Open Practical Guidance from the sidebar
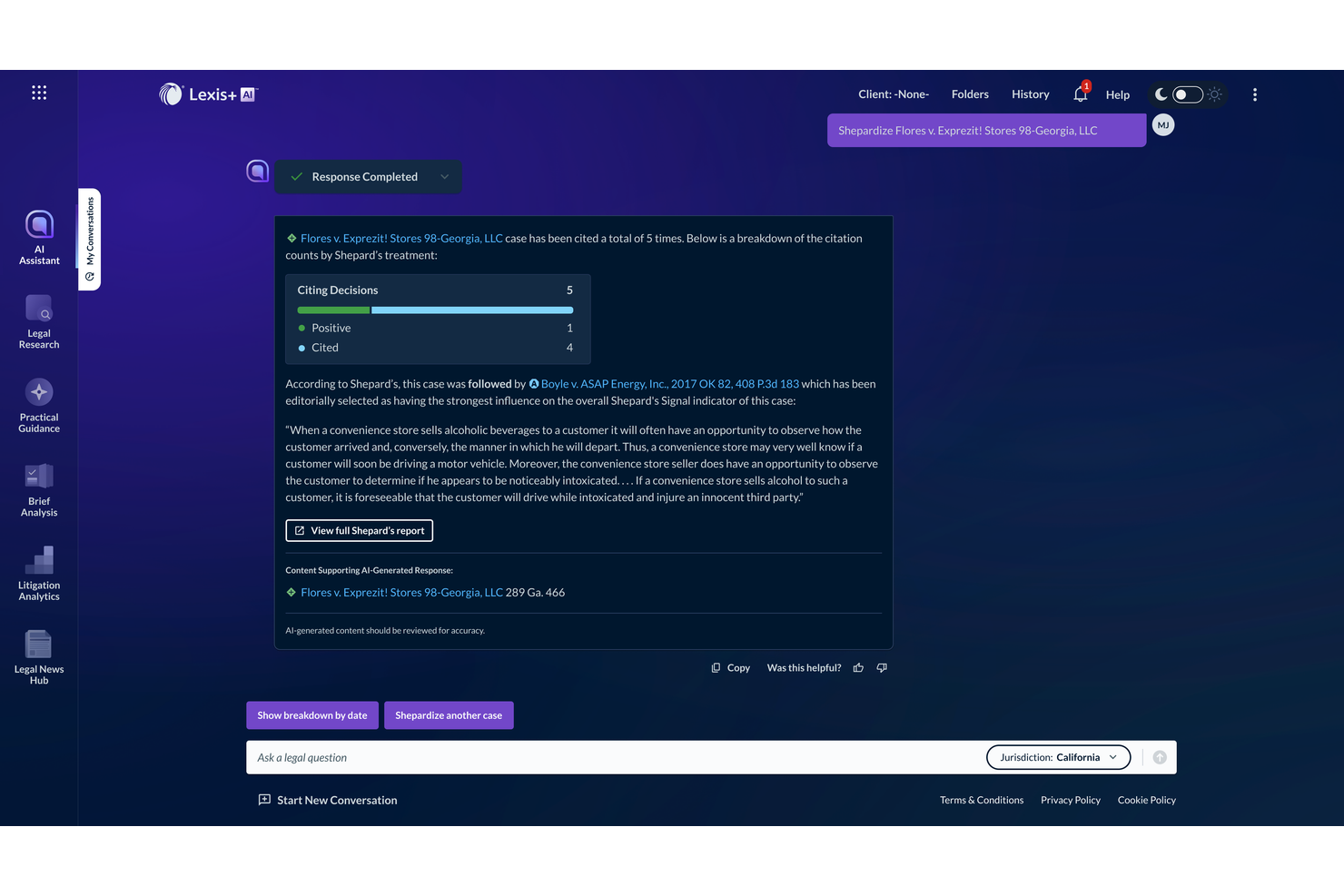The height and width of the screenshot is (896, 1344). pos(38,404)
